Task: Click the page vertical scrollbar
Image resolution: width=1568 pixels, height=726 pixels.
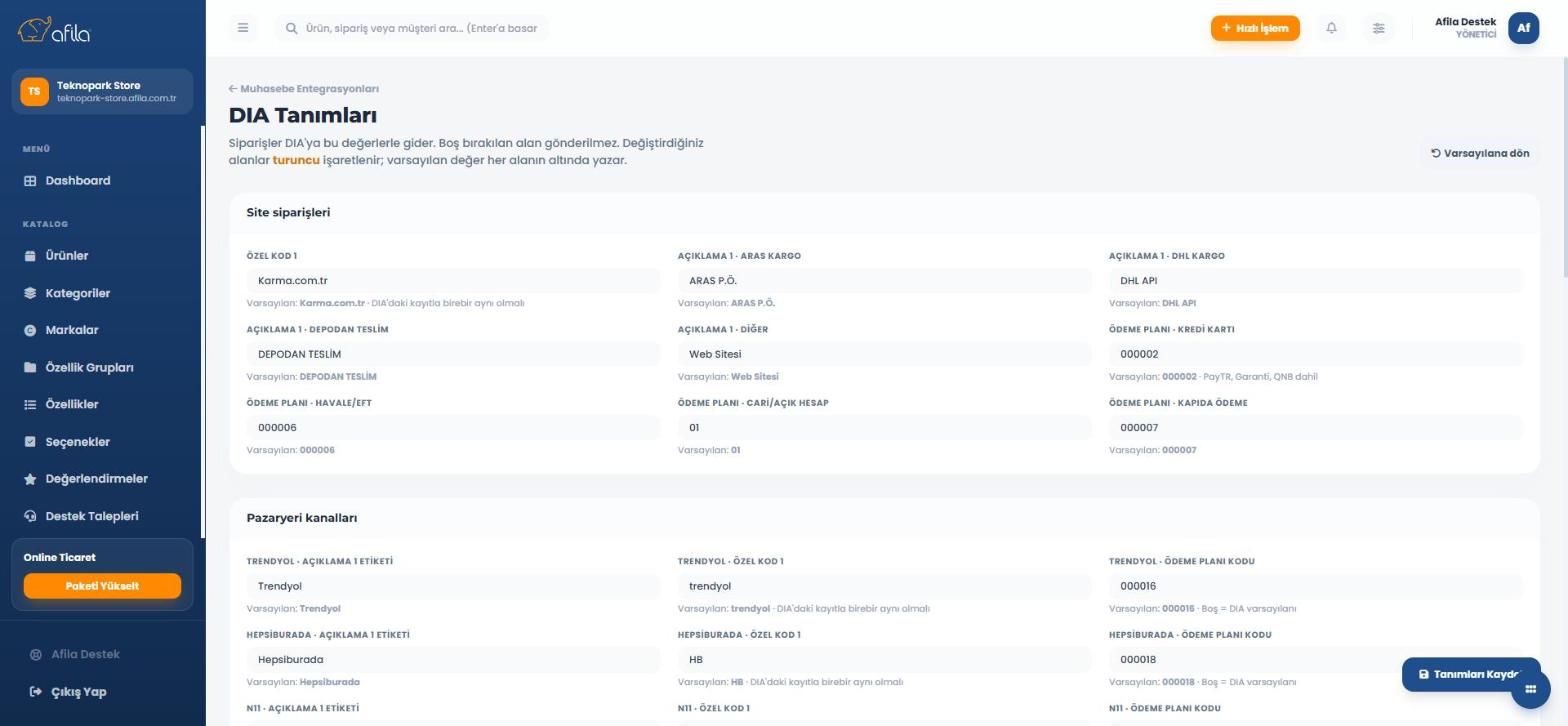Action: tap(1565, 168)
